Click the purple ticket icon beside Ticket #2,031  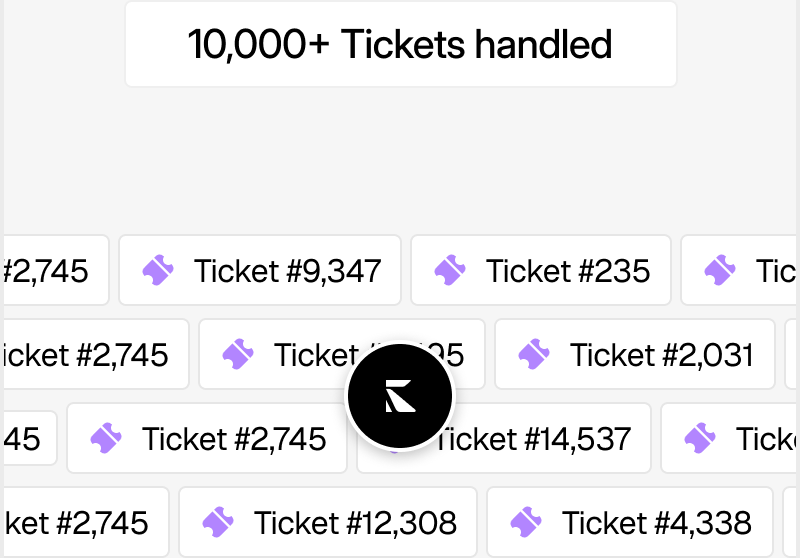534,354
